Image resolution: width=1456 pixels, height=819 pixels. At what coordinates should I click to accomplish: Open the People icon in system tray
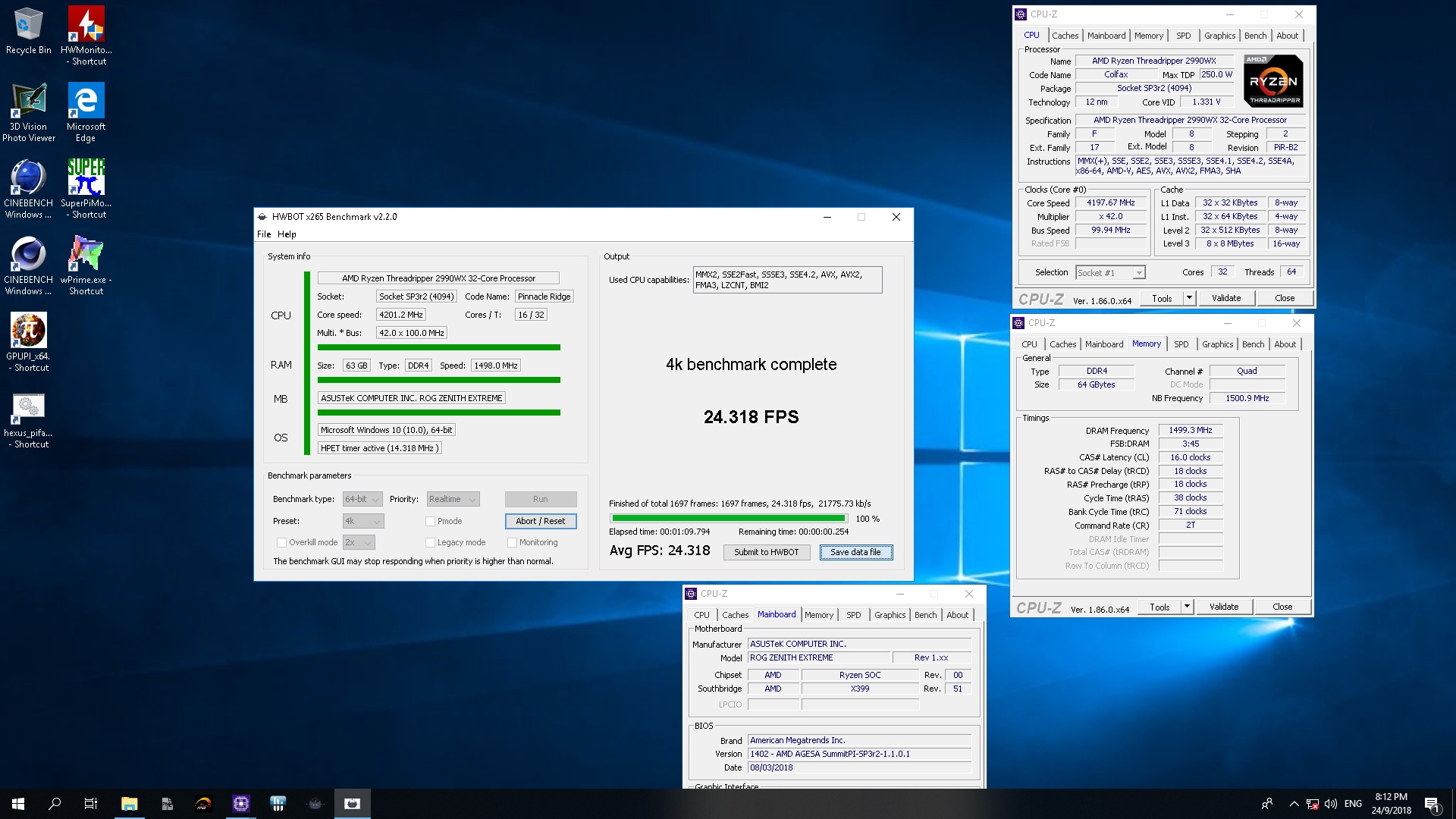tap(1267, 804)
